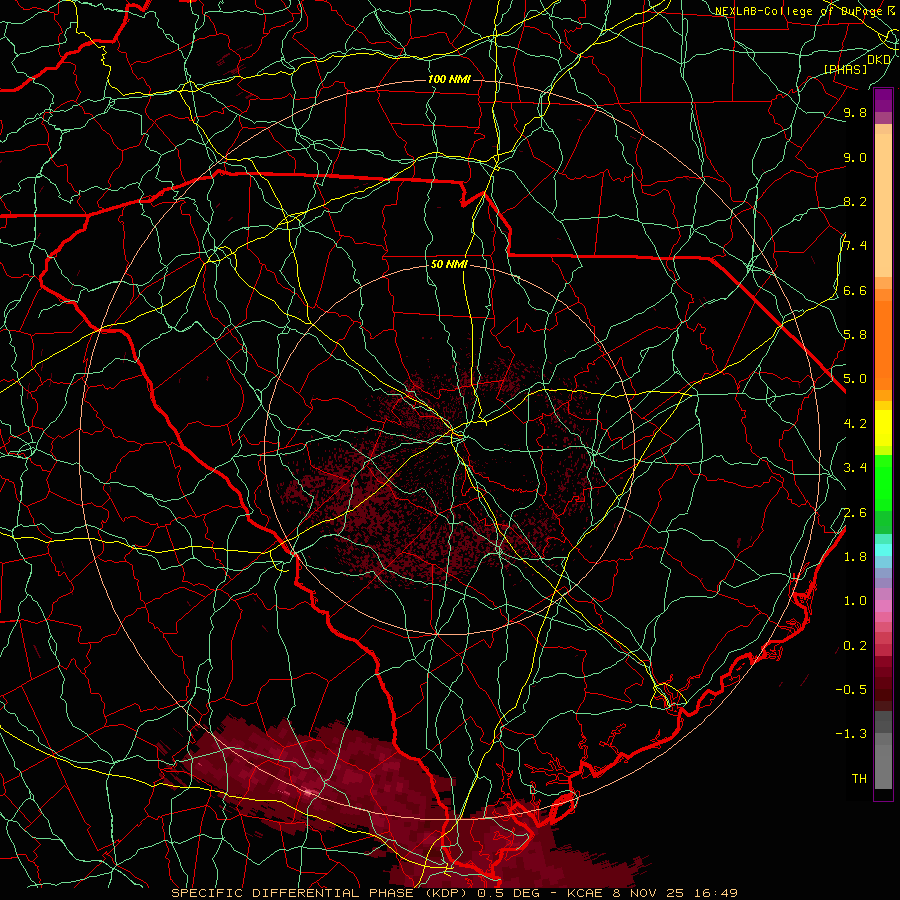Click the 1.0 legend value
The height and width of the screenshot is (900, 900).
point(855,600)
